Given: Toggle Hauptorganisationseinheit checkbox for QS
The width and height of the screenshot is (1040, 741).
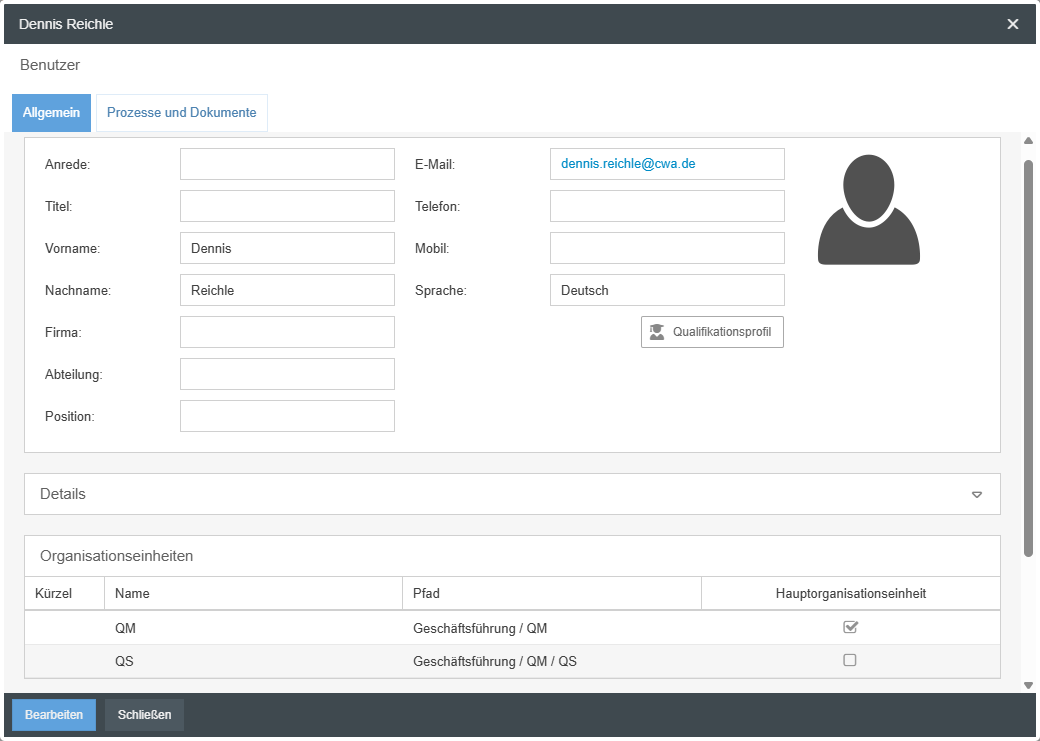Looking at the screenshot, I should (850, 660).
